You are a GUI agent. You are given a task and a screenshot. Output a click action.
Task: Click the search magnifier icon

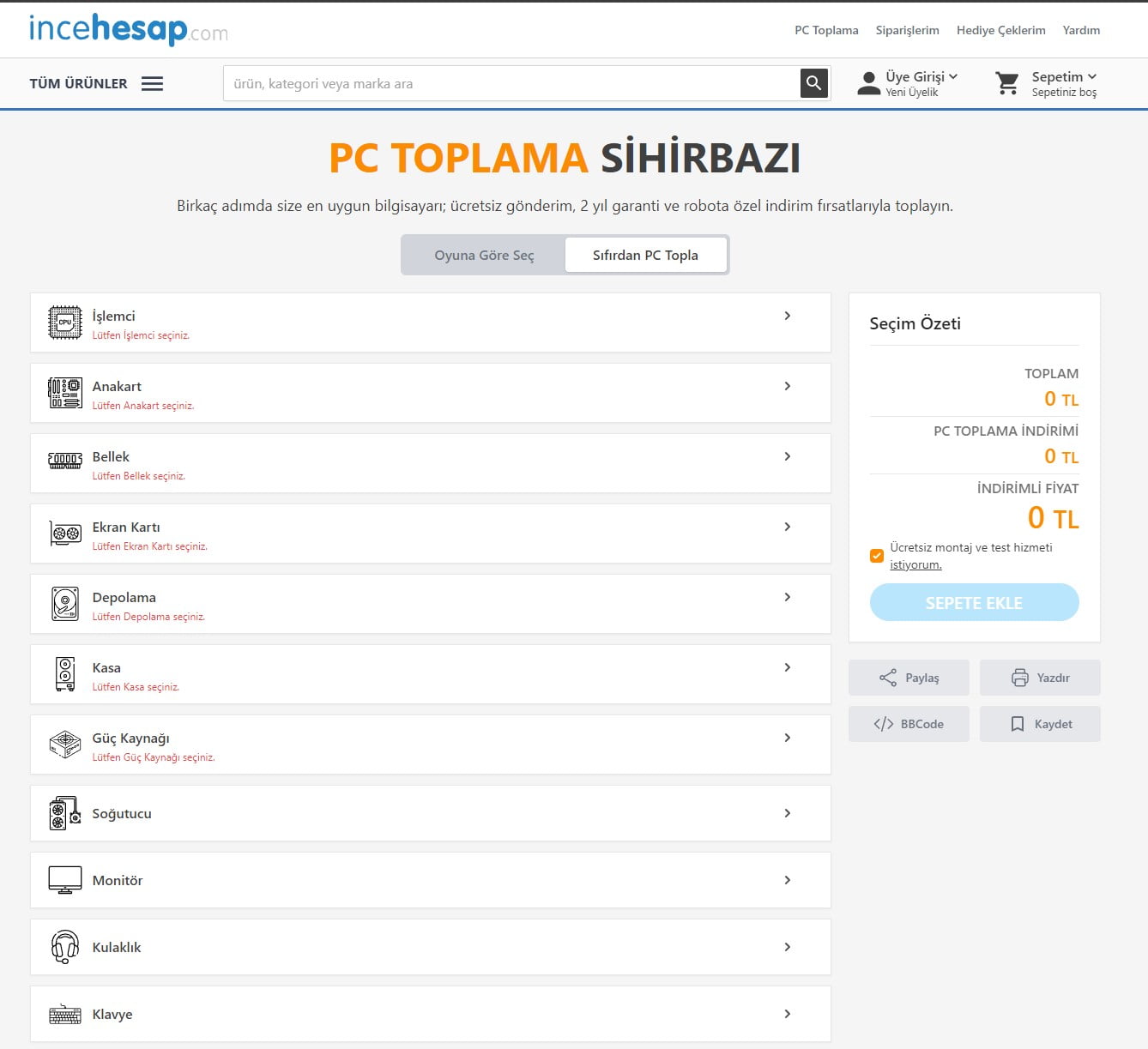[813, 82]
